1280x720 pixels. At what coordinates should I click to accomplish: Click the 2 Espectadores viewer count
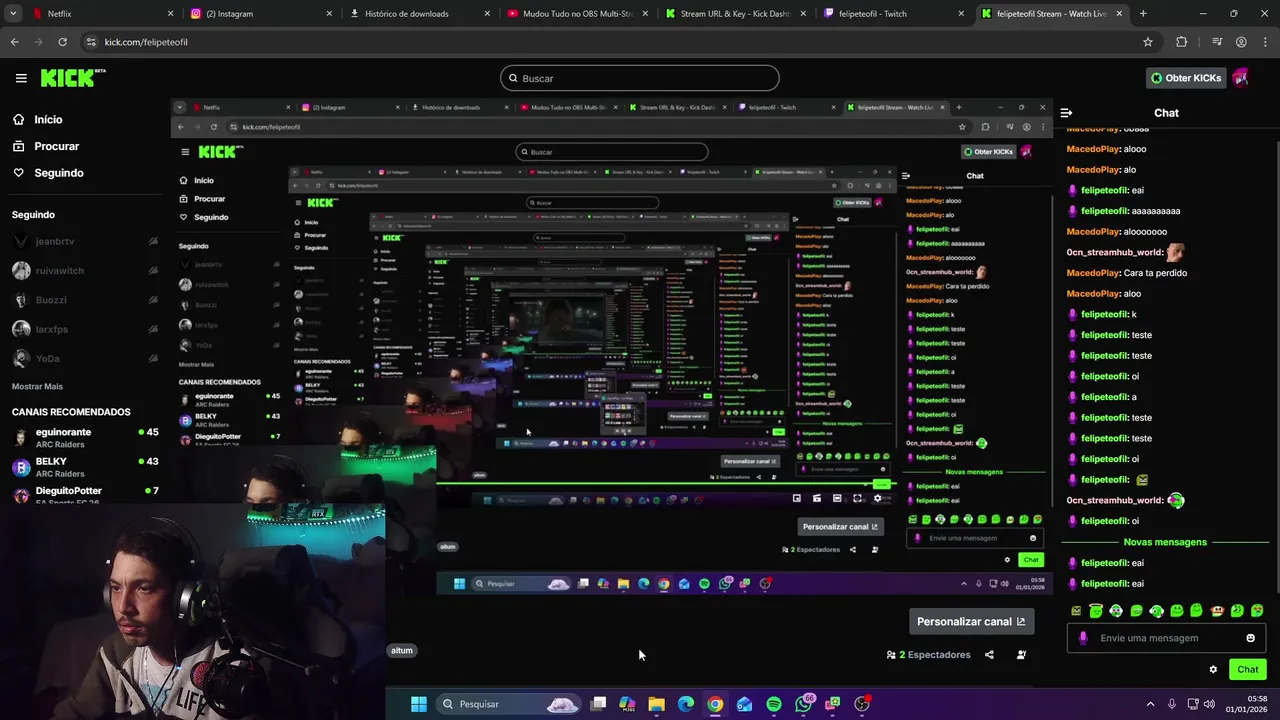[928, 655]
